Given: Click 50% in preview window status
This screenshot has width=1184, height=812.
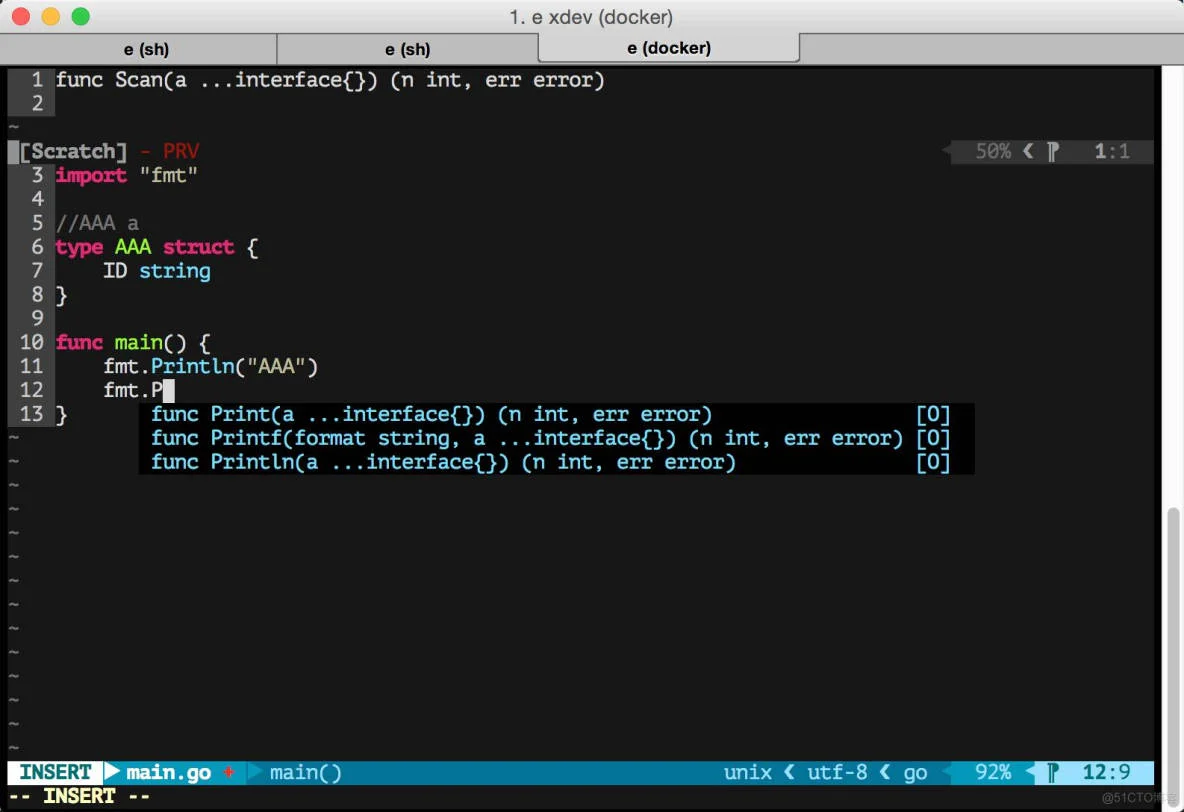Looking at the screenshot, I should (993, 151).
